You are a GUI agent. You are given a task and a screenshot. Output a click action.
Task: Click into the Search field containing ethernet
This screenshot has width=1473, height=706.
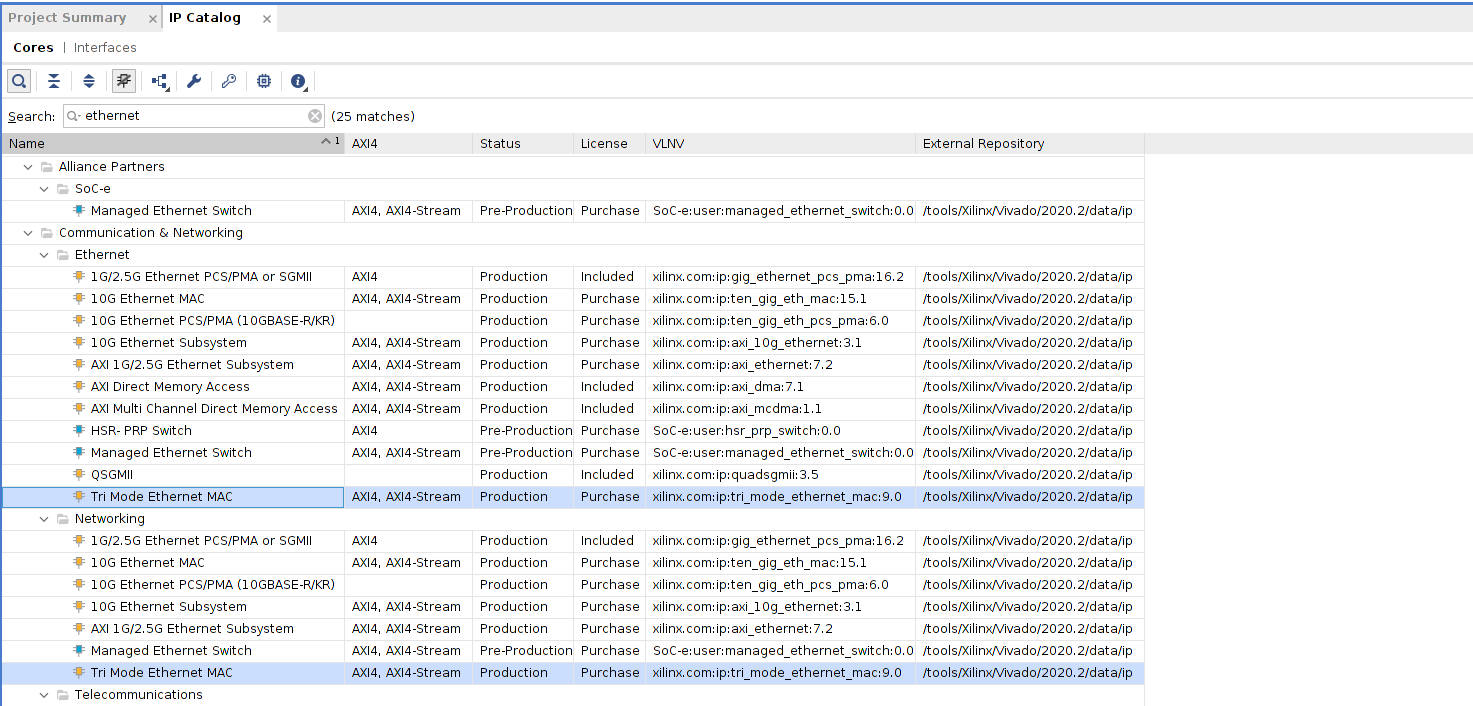click(195, 116)
